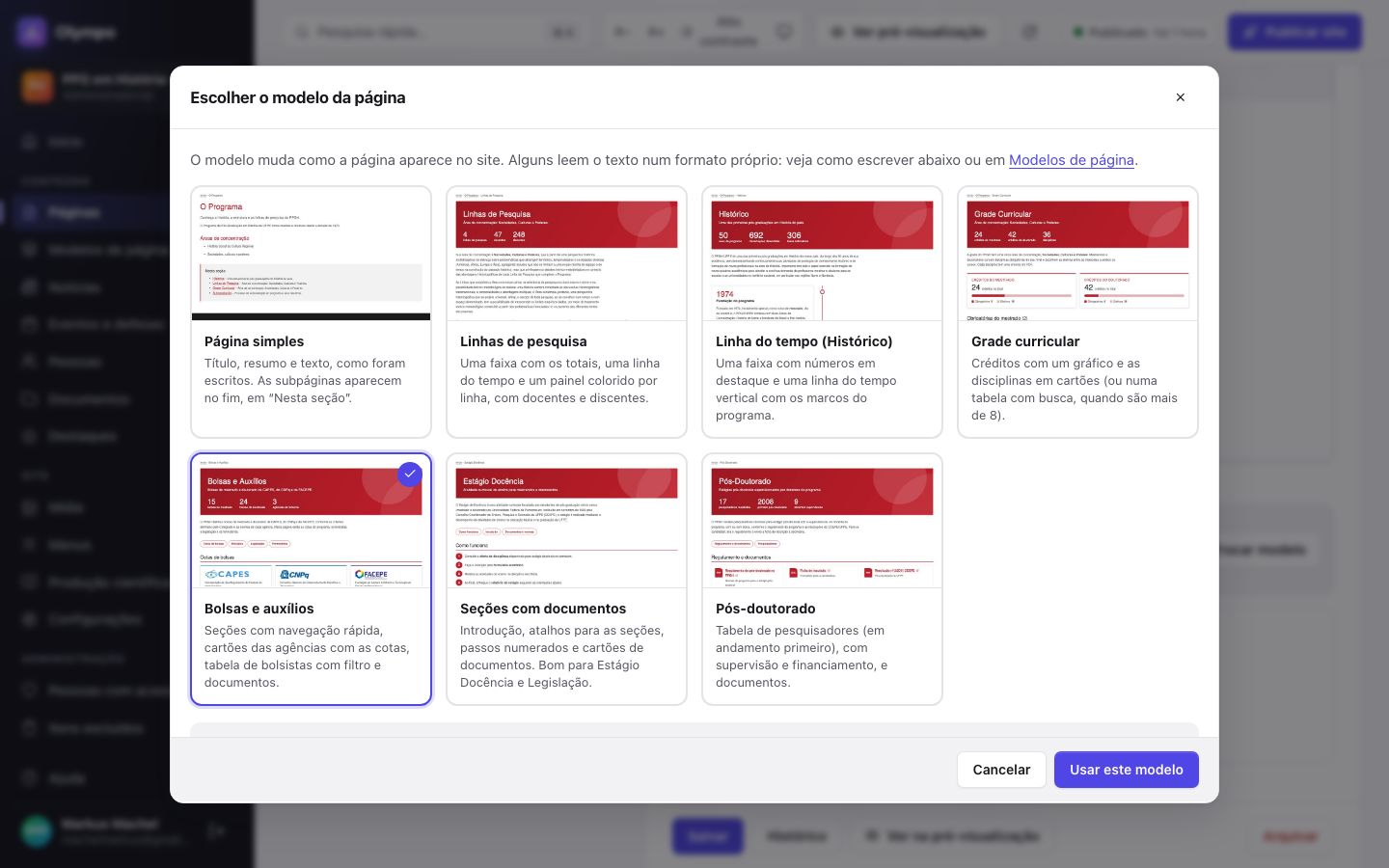1389x868 pixels.
Task: Click the "Grade curricular" card title
Action: tap(1025, 341)
